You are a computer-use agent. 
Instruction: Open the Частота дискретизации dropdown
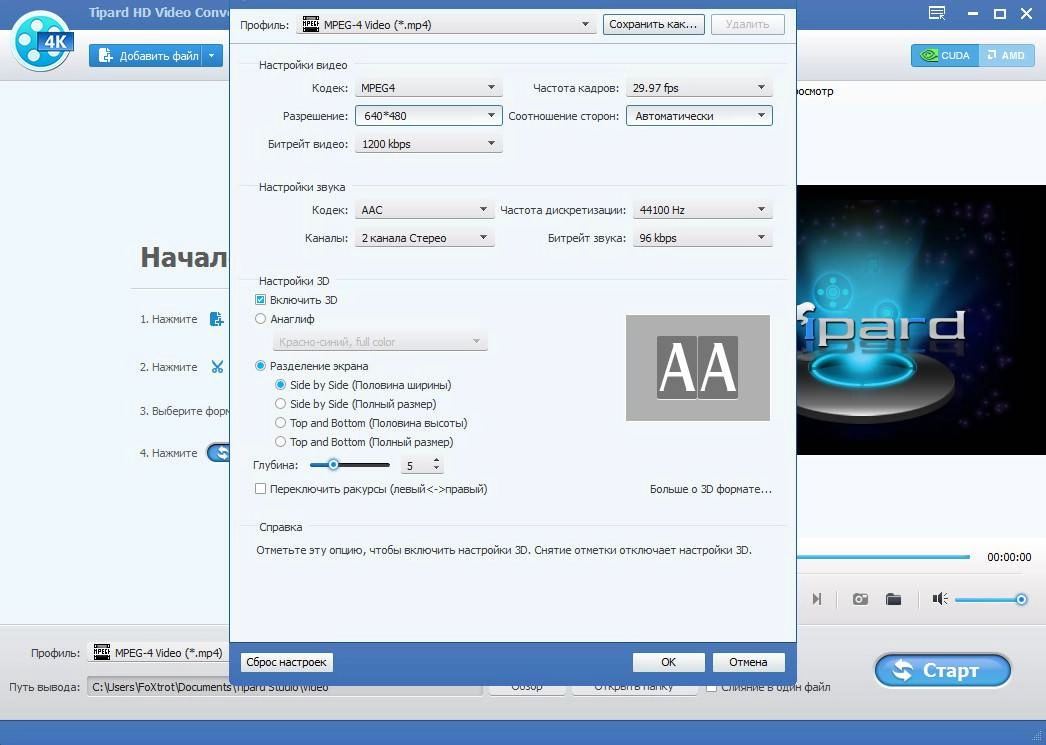tap(702, 210)
